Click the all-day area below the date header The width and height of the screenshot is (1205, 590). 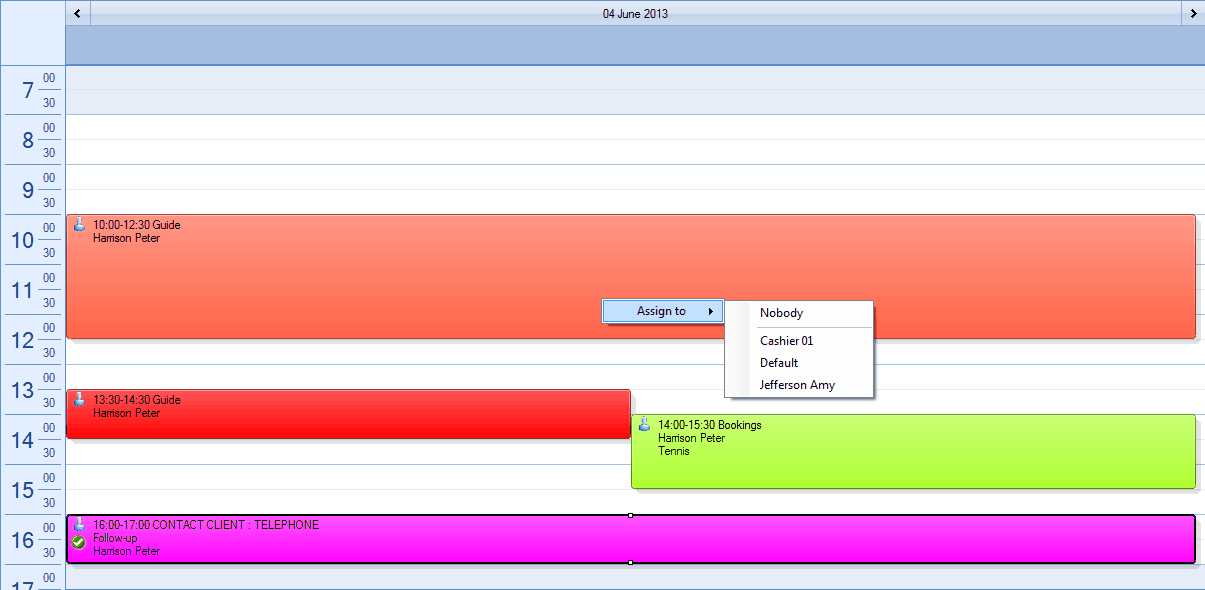[x=635, y=45]
